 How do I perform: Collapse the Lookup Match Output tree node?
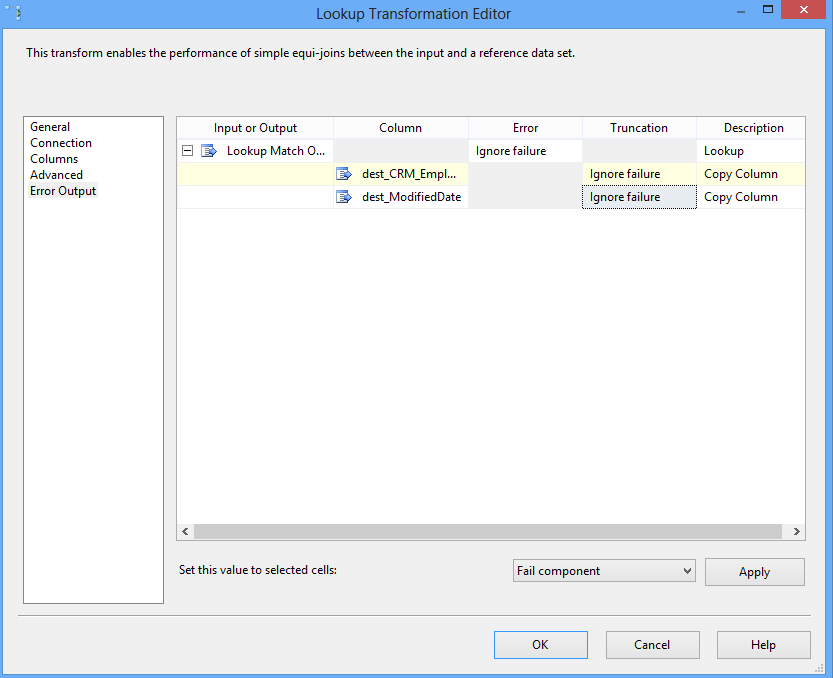click(188, 151)
